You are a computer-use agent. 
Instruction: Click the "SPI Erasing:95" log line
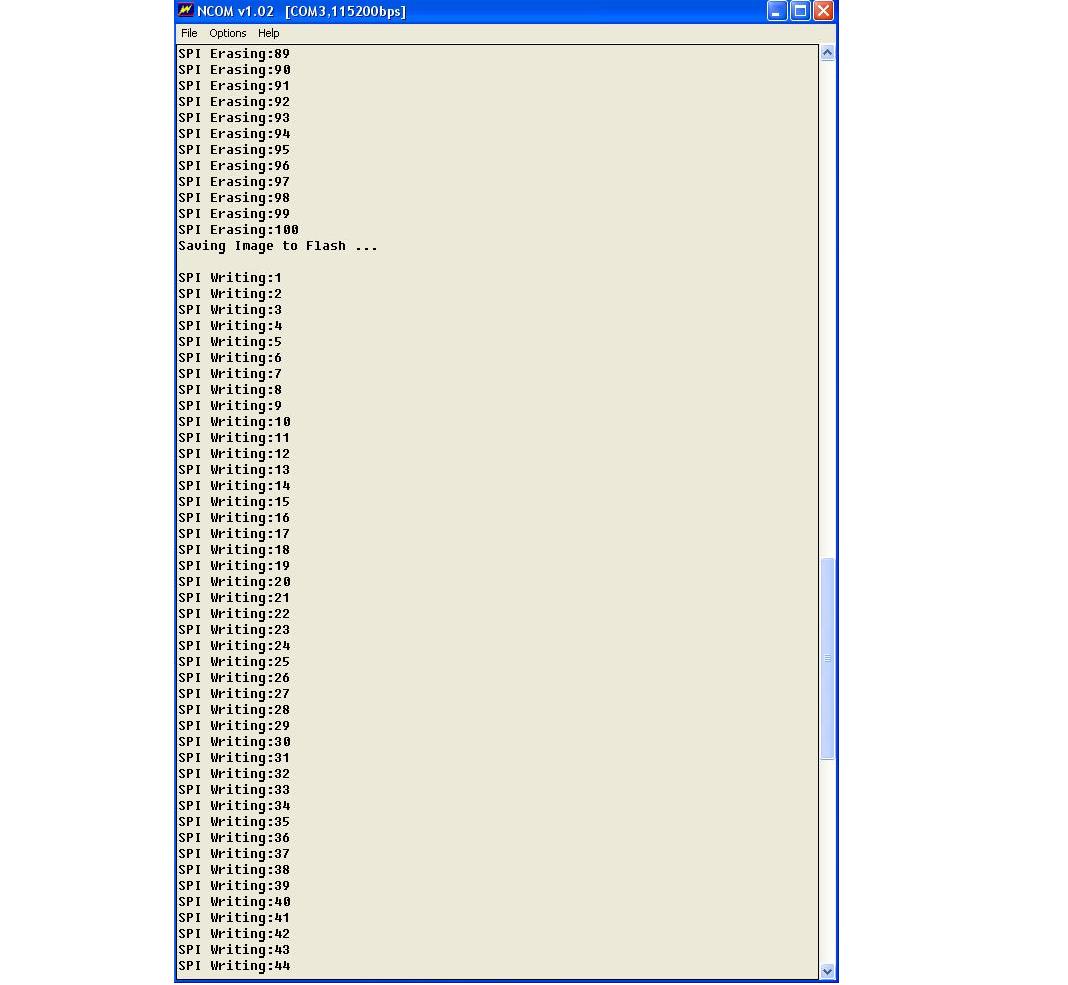click(234, 150)
